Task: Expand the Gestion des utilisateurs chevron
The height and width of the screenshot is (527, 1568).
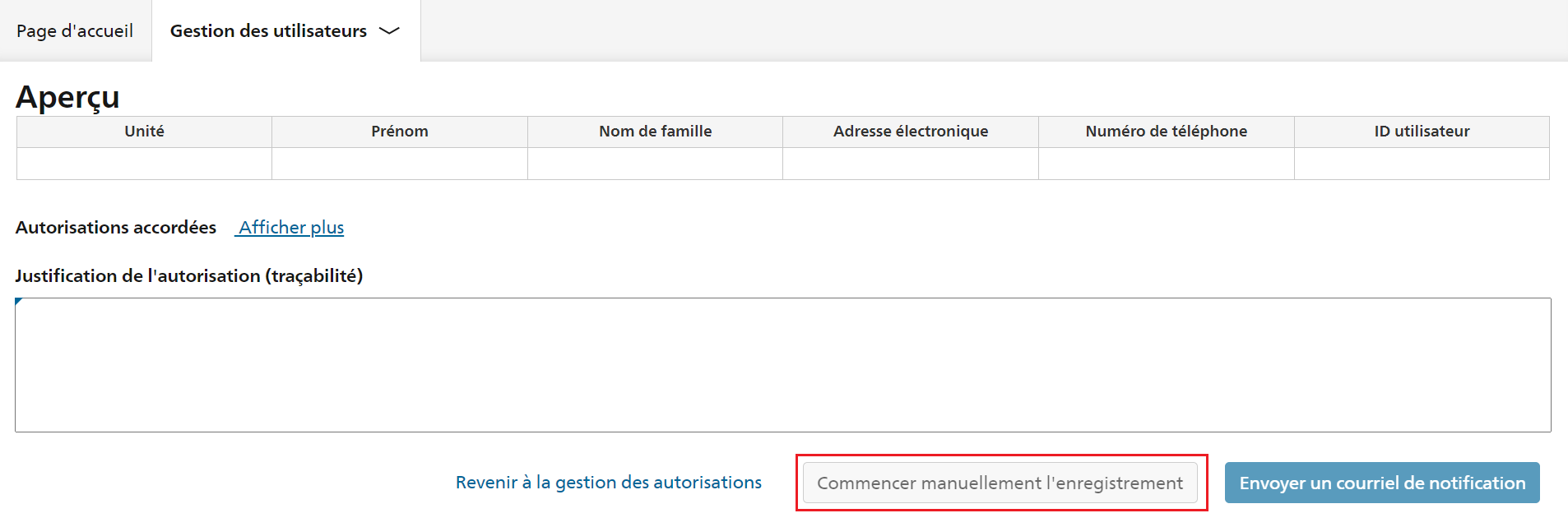Action: (x=389, y=31)
